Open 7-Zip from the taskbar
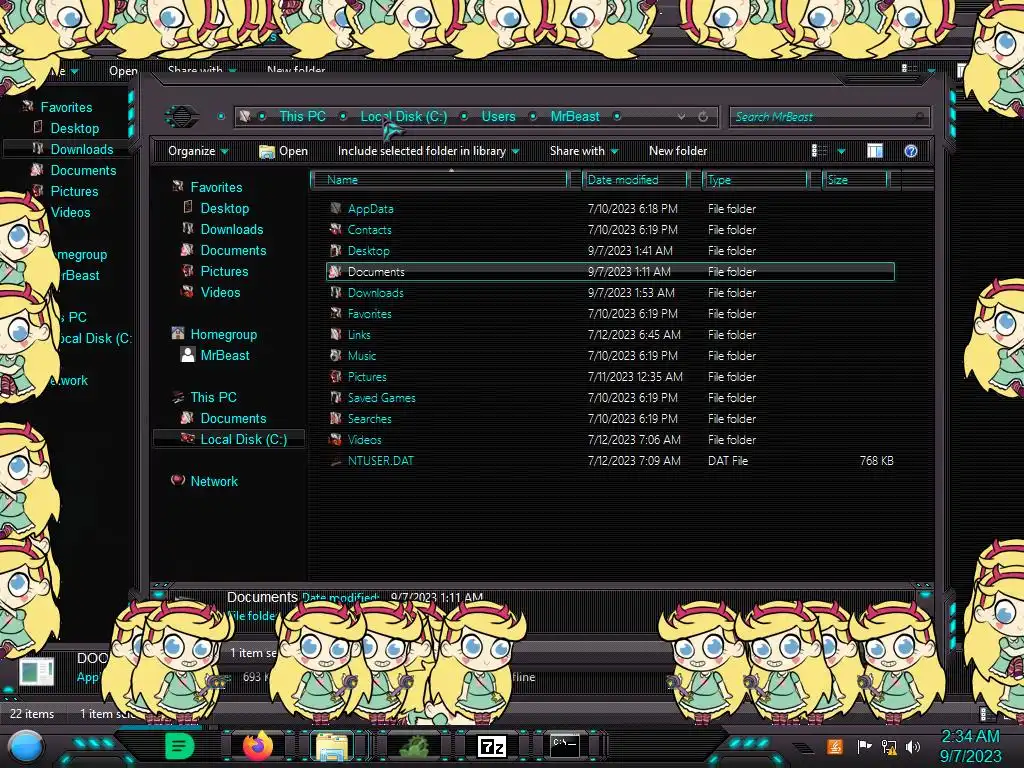This screenshot has width=1024, height=768. coord(492,746)
